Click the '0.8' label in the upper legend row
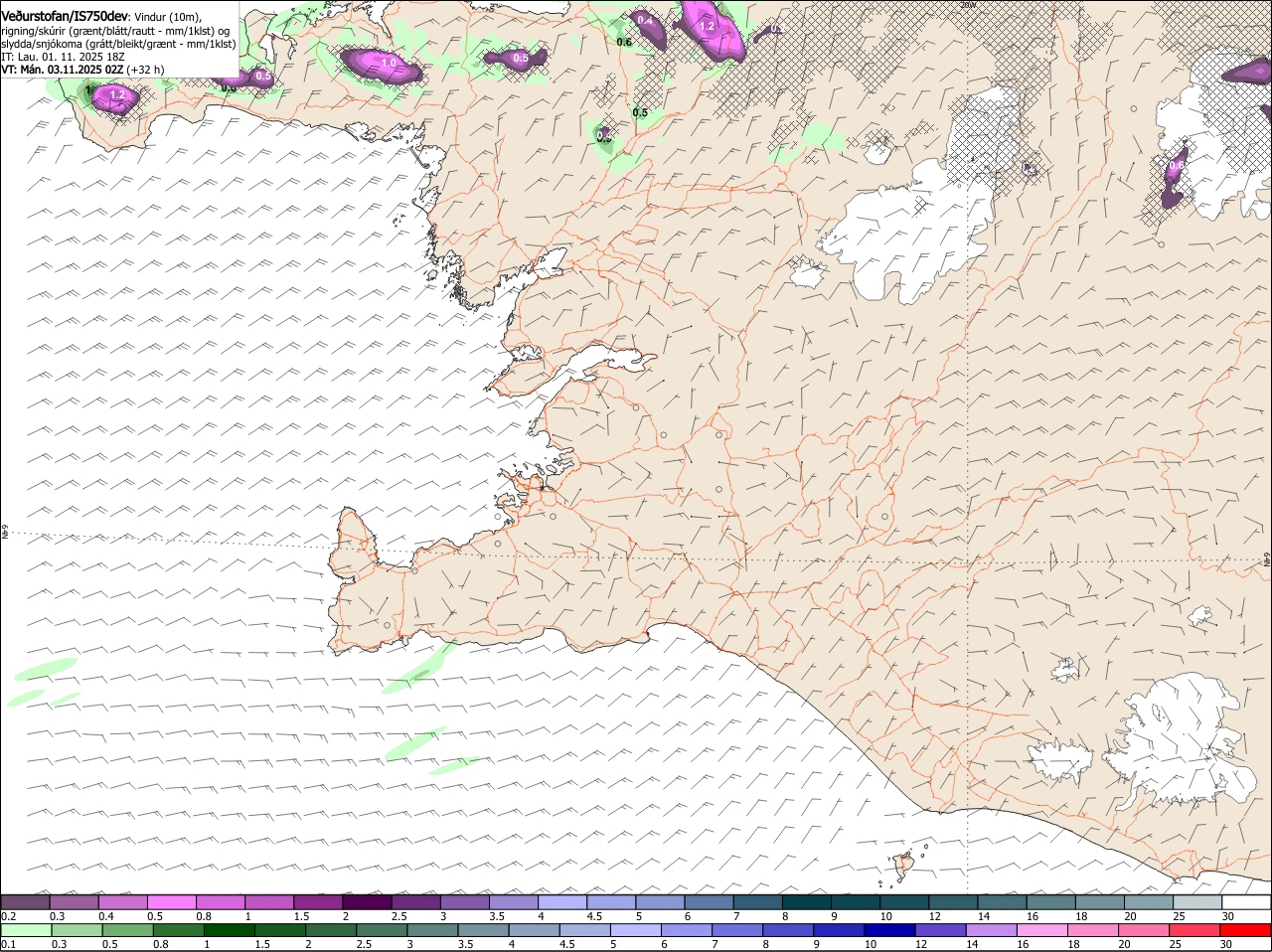 click(205, 916)
